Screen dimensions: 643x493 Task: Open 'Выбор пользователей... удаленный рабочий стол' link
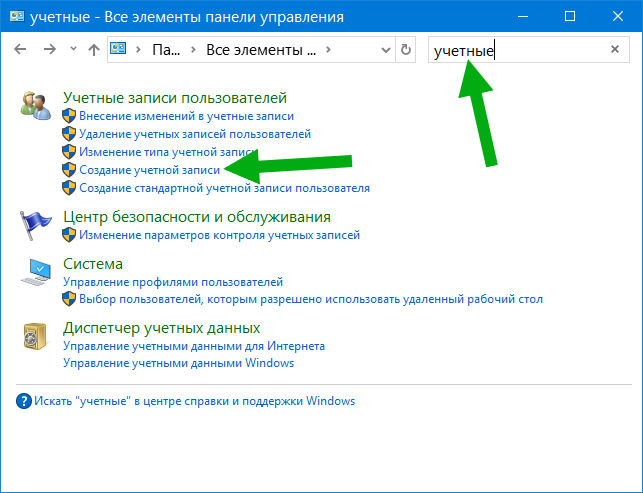(311, 299)
